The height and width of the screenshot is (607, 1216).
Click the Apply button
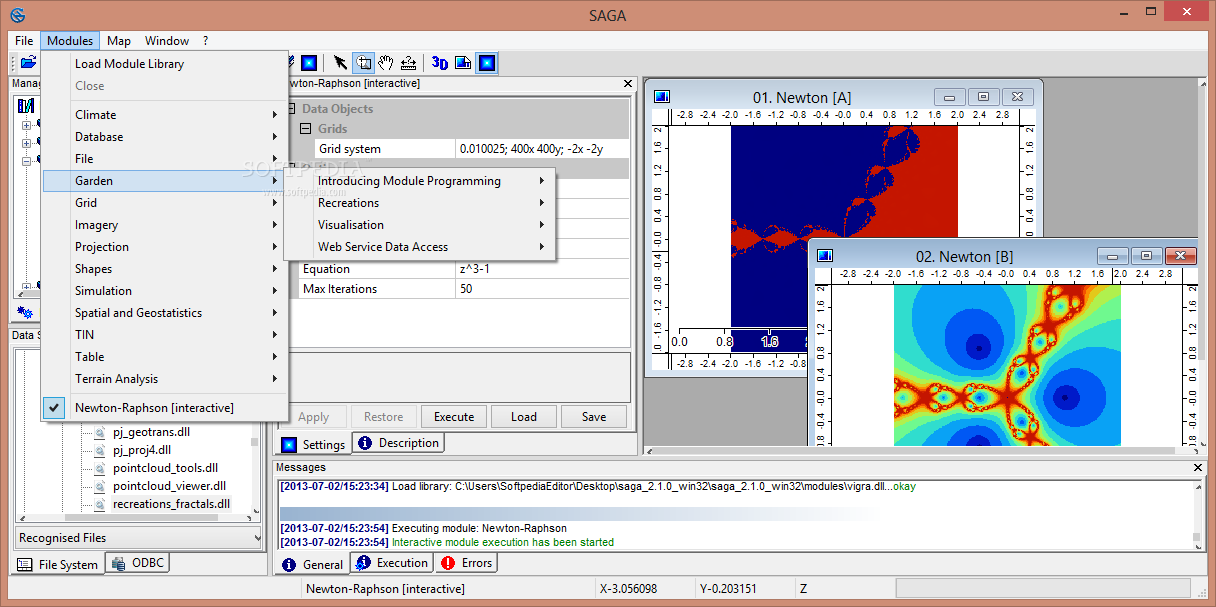[314, 417]
